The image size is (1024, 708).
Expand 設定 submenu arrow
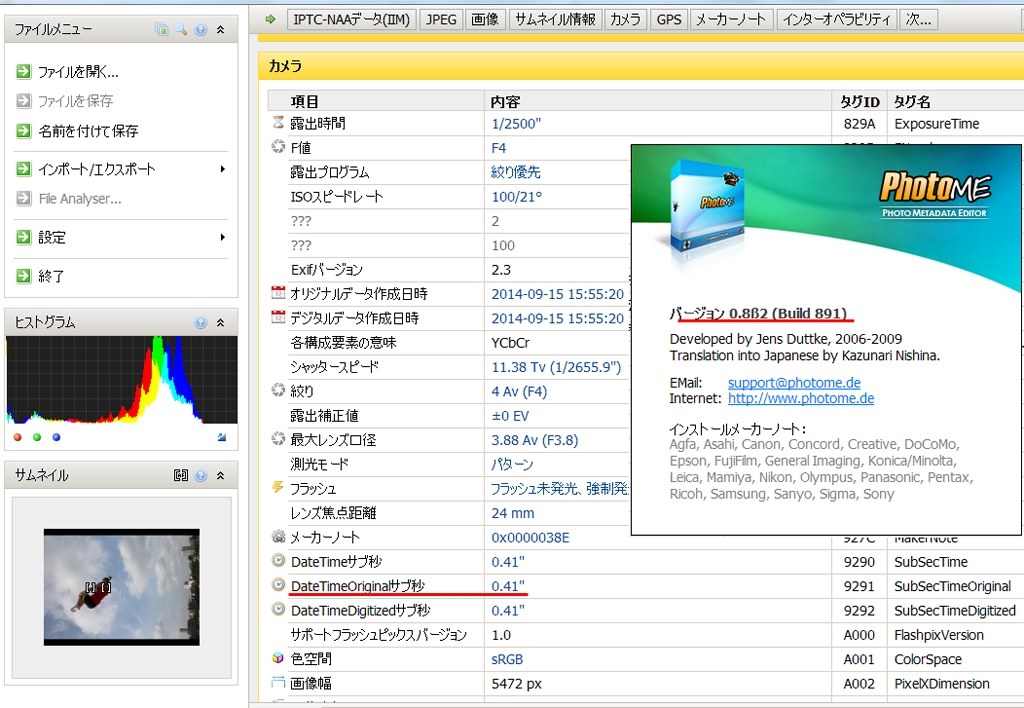pyautogui.click(x=223, y=237)
